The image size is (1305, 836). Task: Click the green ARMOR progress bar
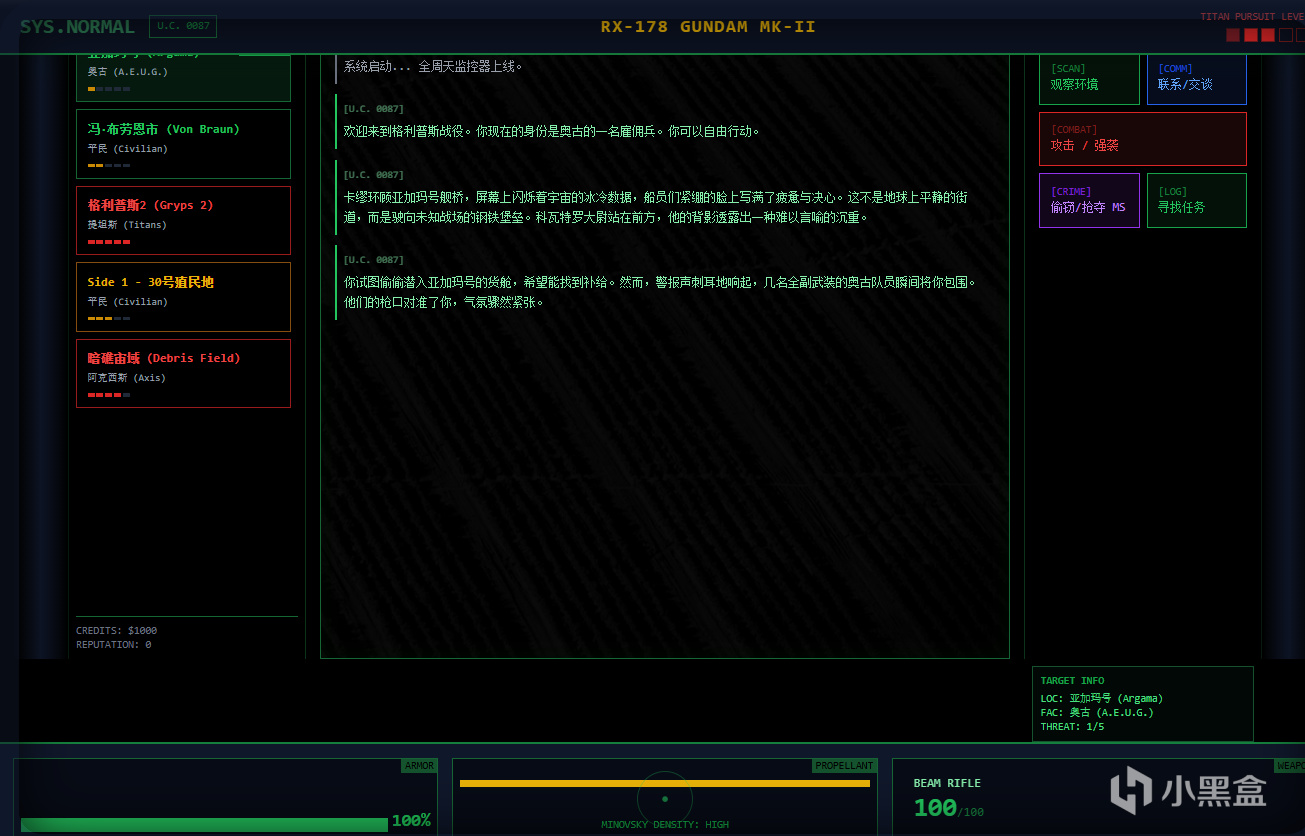click(204, 825)
